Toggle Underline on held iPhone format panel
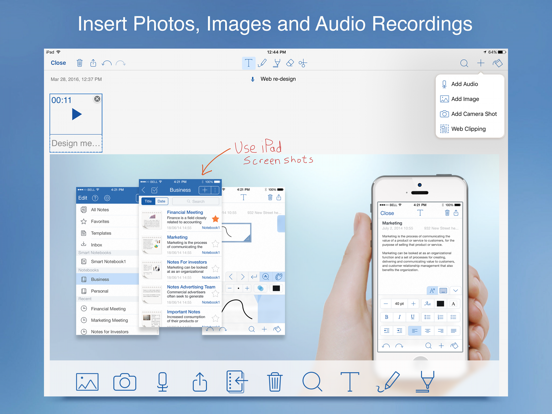The height and width of the screenshot is (414, 552). [x=413, y=317]
